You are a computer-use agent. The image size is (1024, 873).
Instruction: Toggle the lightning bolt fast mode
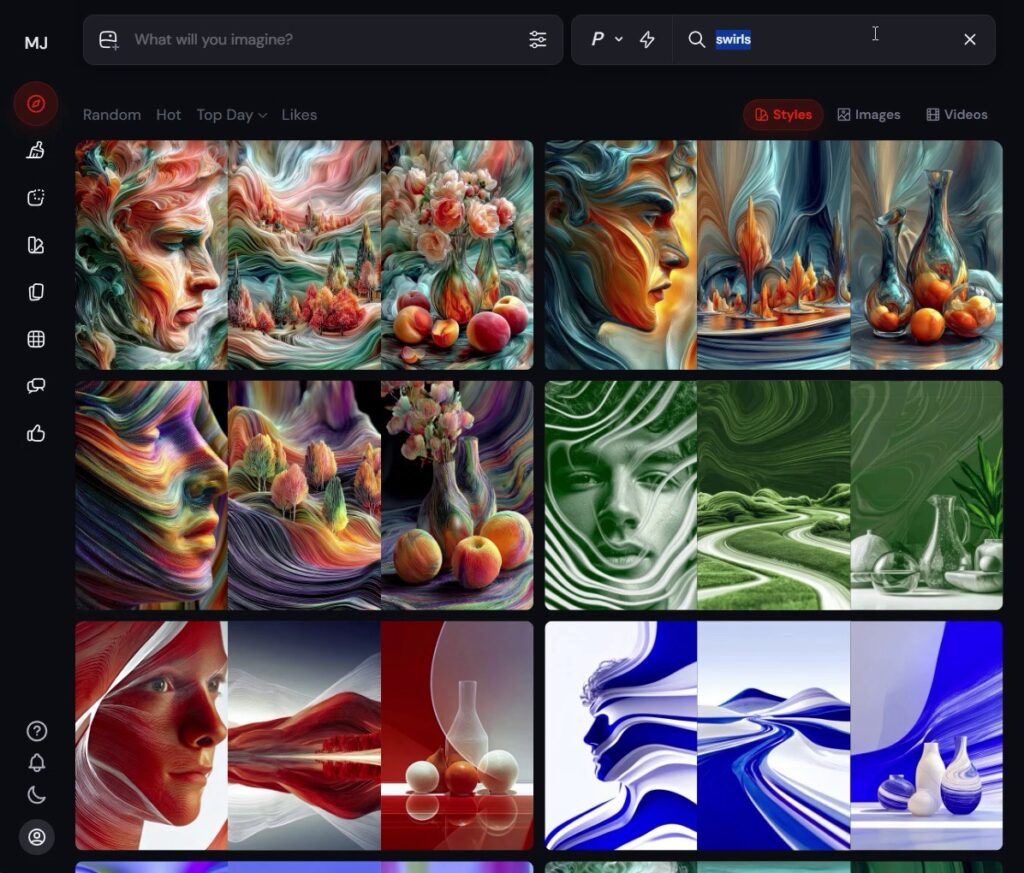point(647,40)
